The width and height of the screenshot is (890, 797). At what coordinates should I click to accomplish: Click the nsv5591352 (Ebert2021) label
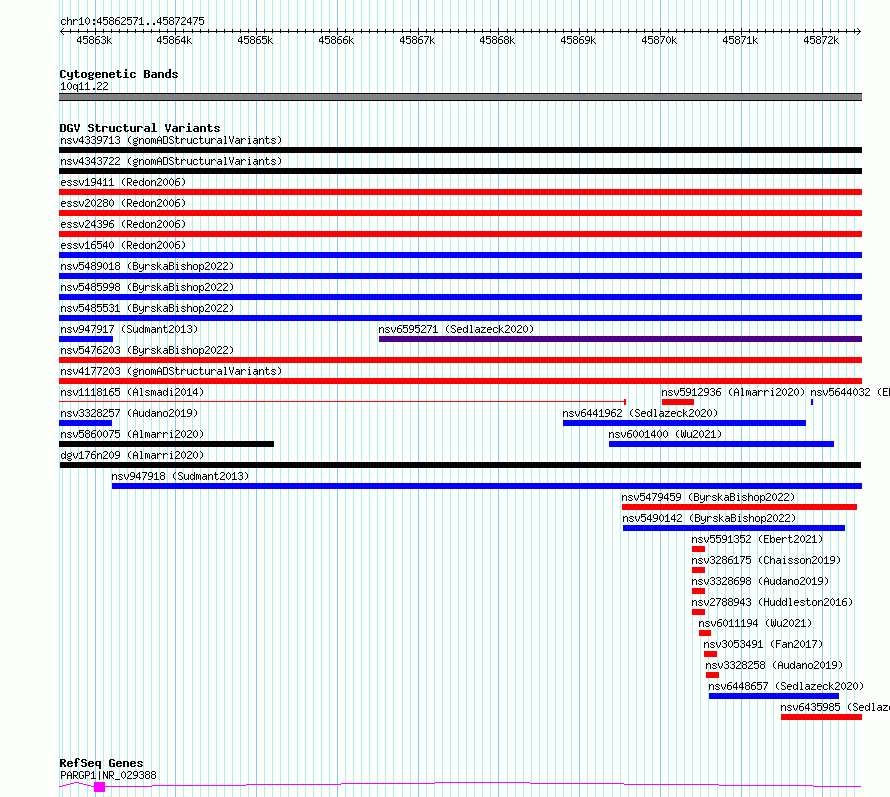757,539
